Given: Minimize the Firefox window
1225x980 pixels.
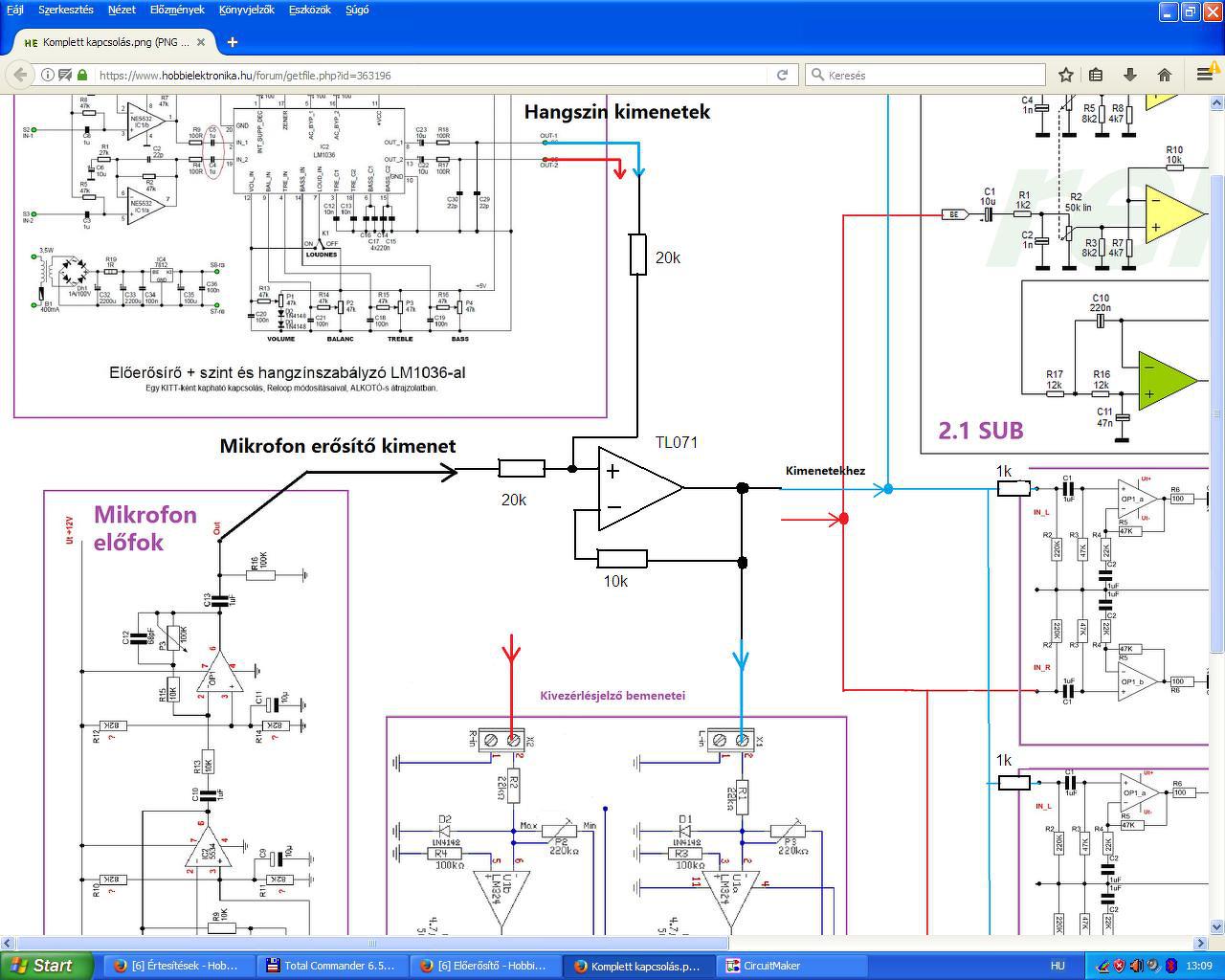Looking at the screenshot, I should [1169, 11].
